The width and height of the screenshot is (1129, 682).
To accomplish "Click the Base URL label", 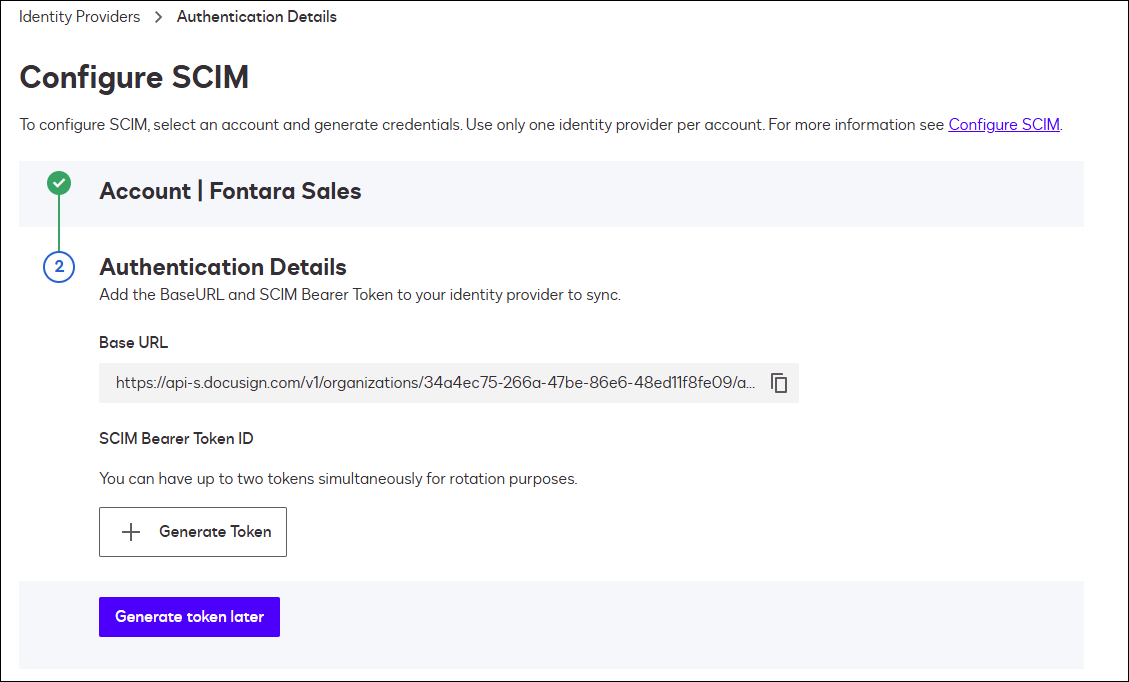I will (133, 342).
